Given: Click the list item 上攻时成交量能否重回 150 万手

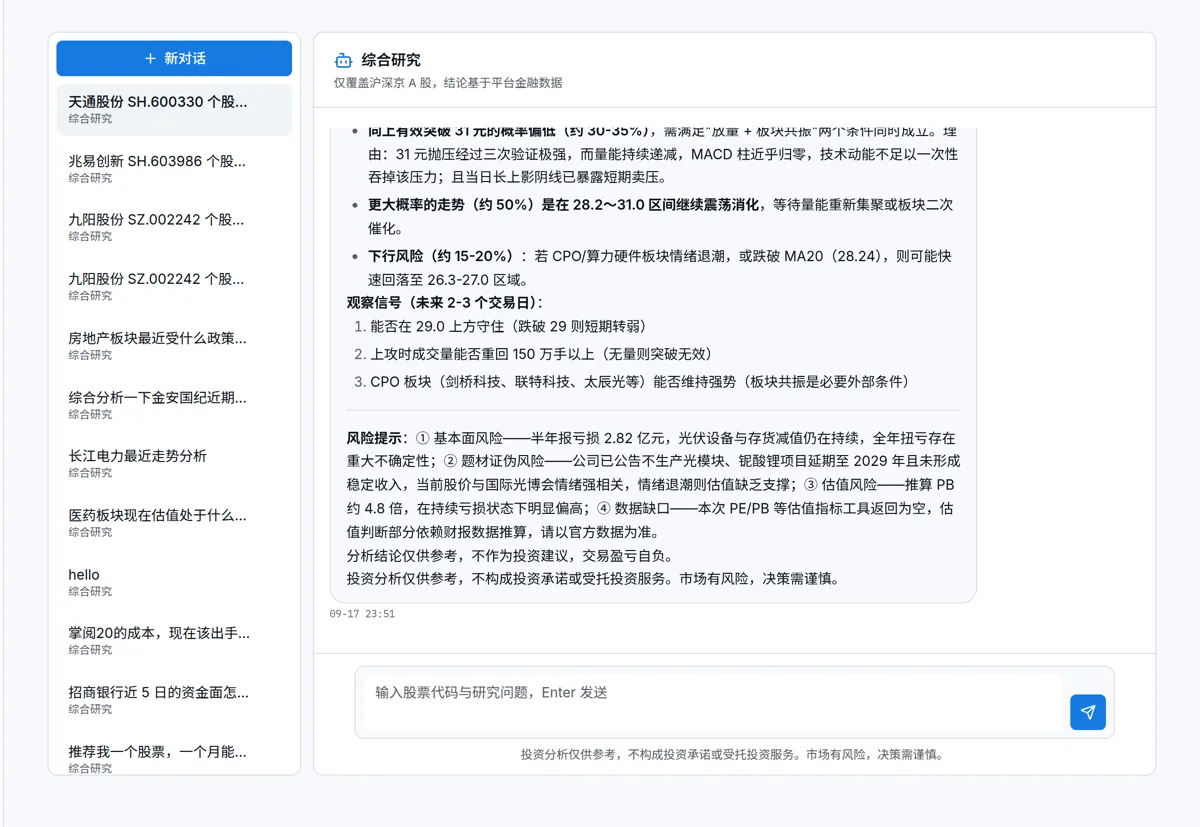Looking at the screenshot, I should pos(541,354).
